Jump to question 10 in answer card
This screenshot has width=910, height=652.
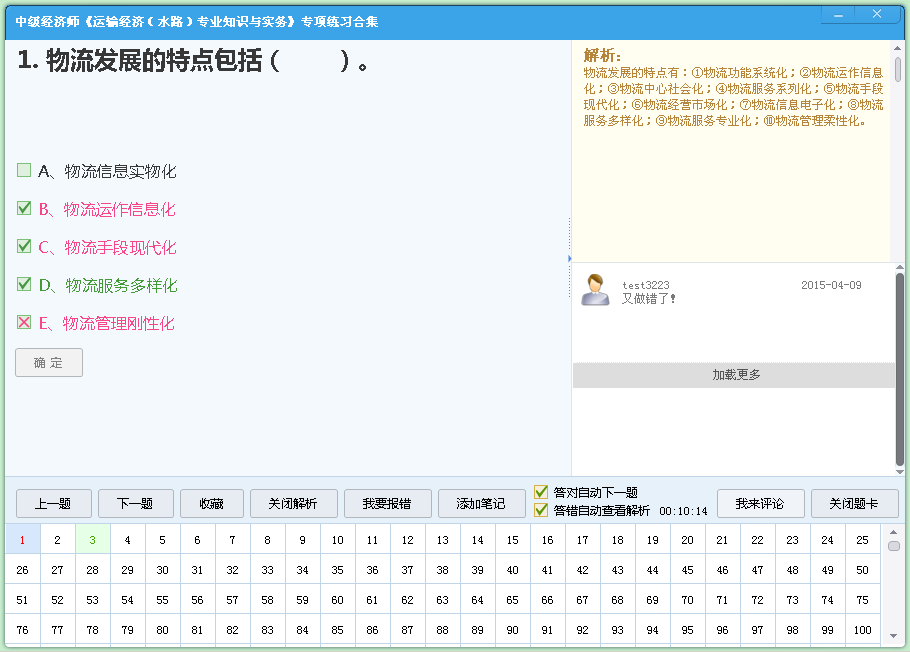click(x=338, y=540)
